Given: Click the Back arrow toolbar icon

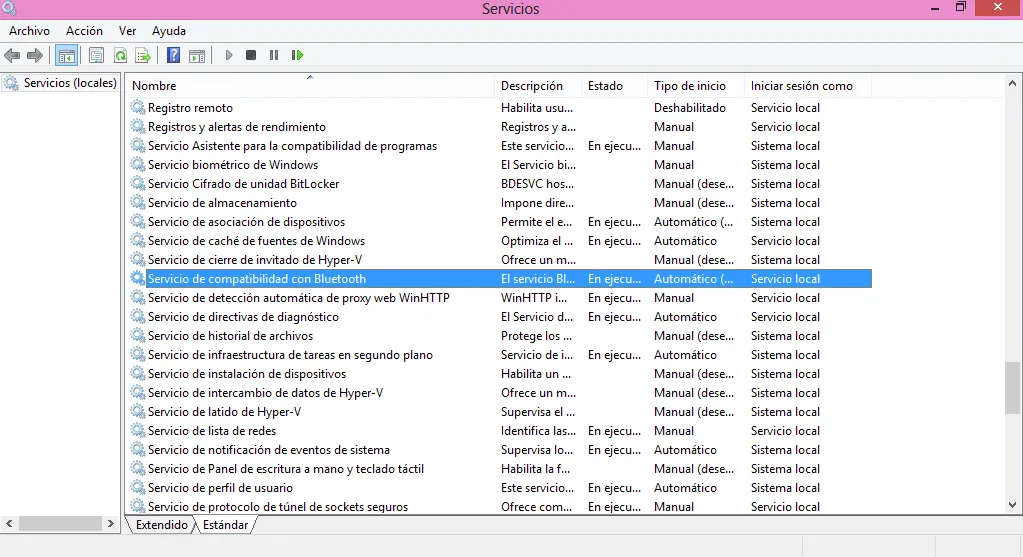Looking at the screenshot, I should (12, 55).
